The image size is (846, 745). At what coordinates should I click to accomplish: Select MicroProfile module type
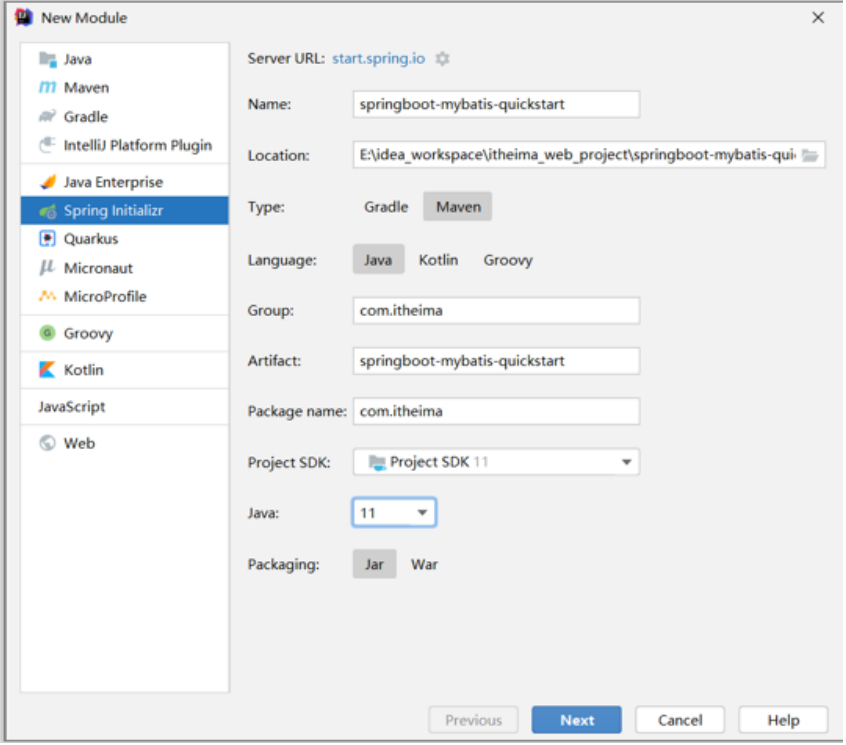125,297
